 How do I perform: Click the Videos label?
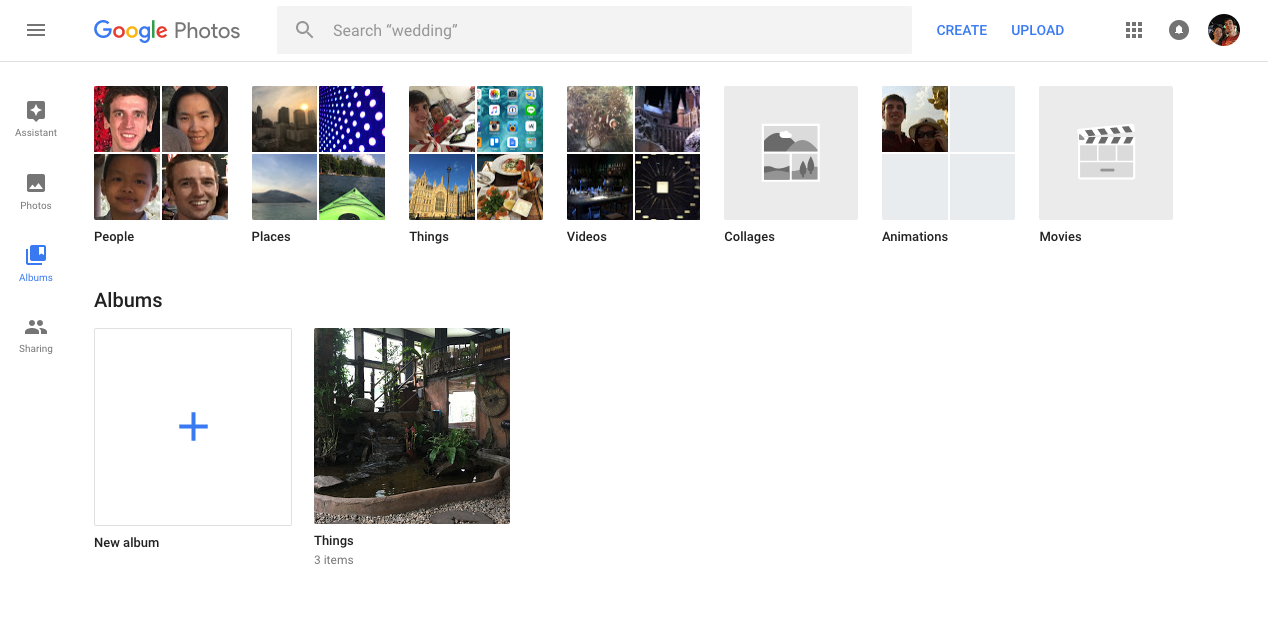pyautogui.click(x=587, y=237)
